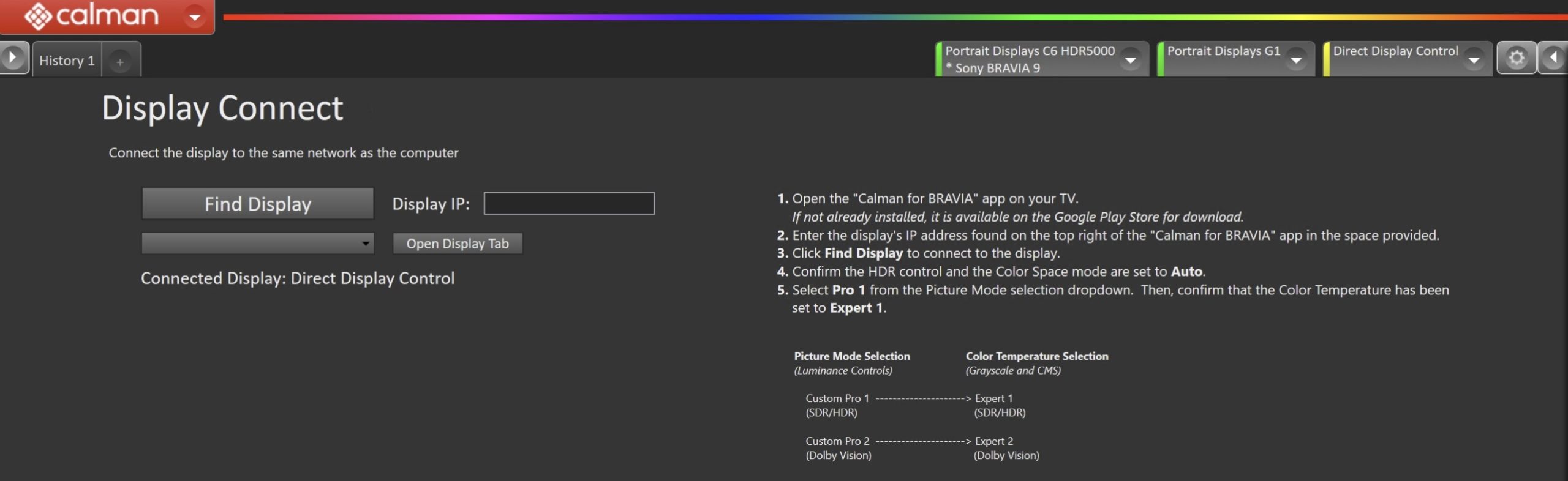Click the right-side panel collapse arrow
Screen dimensions: 1568x481
click(1554, 58)
